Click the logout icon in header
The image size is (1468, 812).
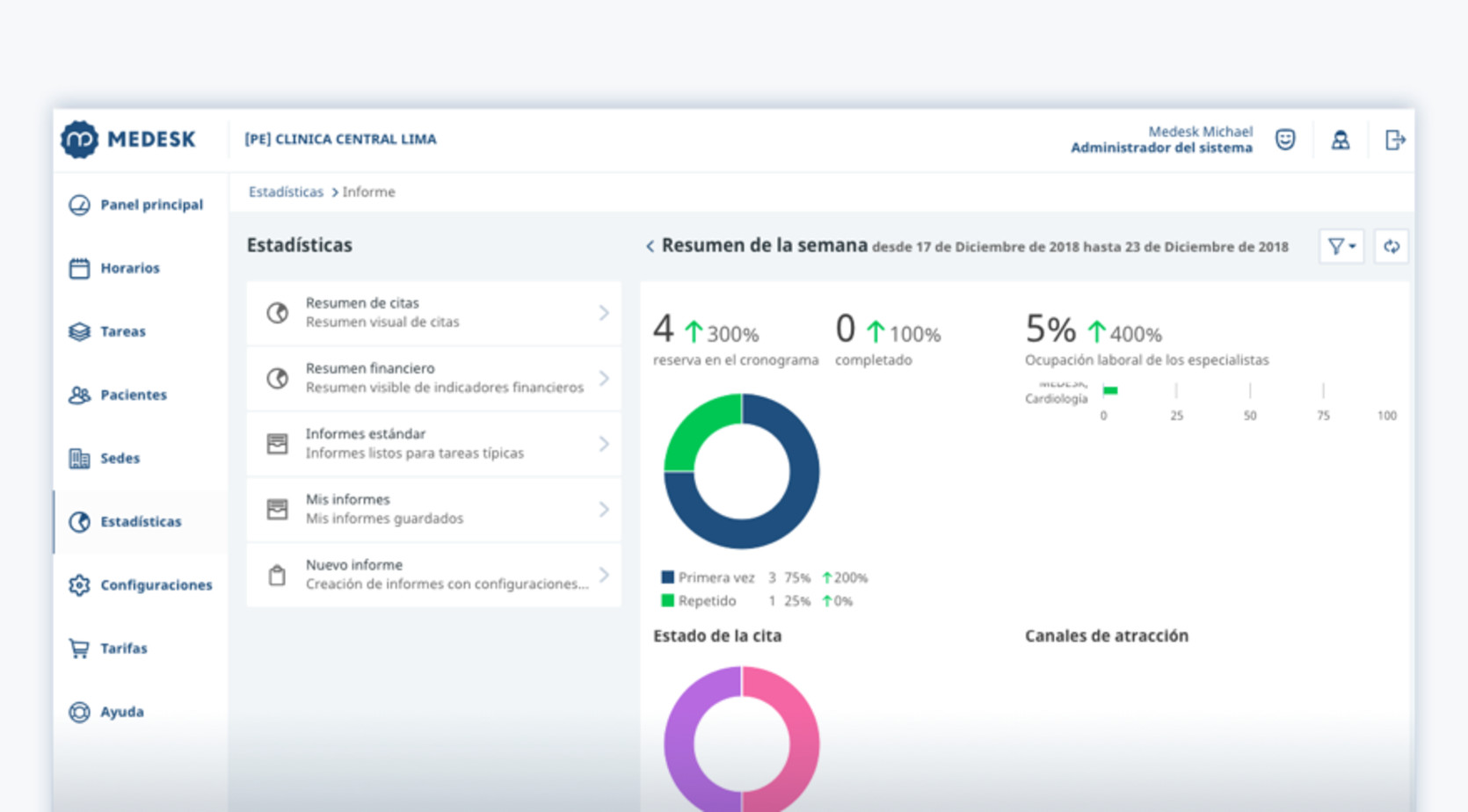[x=1395, y=140]
